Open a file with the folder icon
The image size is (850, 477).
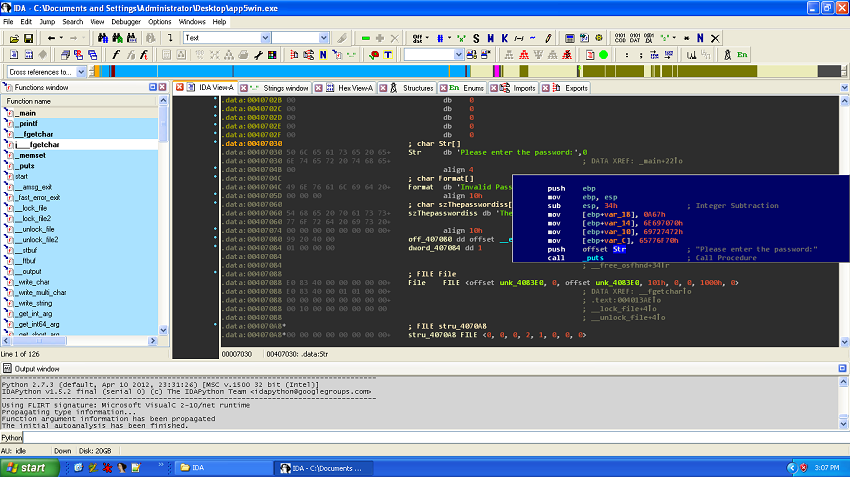tap(14, 38)
